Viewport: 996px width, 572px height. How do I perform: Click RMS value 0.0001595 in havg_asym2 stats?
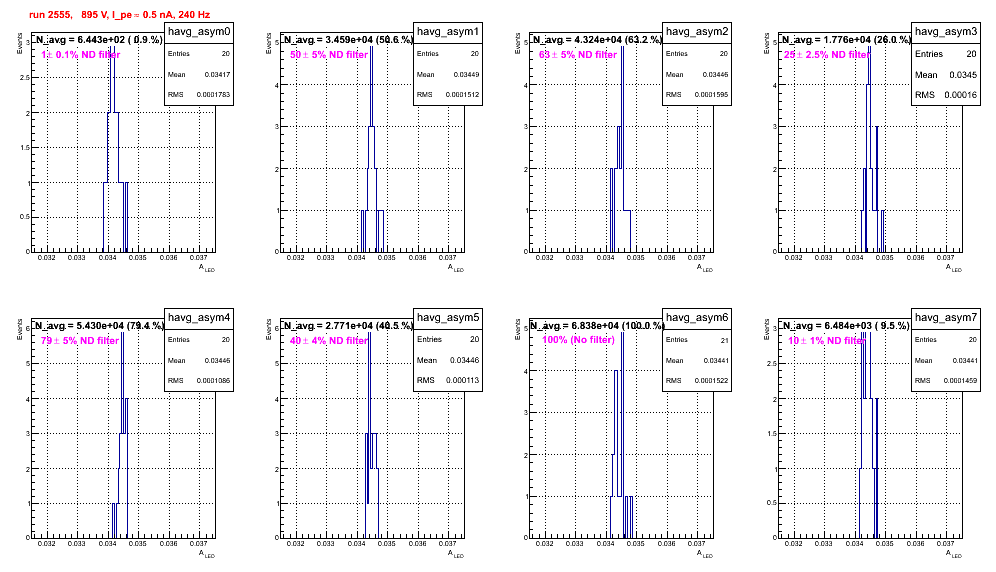pyautogui.click(x=711, y=95)
